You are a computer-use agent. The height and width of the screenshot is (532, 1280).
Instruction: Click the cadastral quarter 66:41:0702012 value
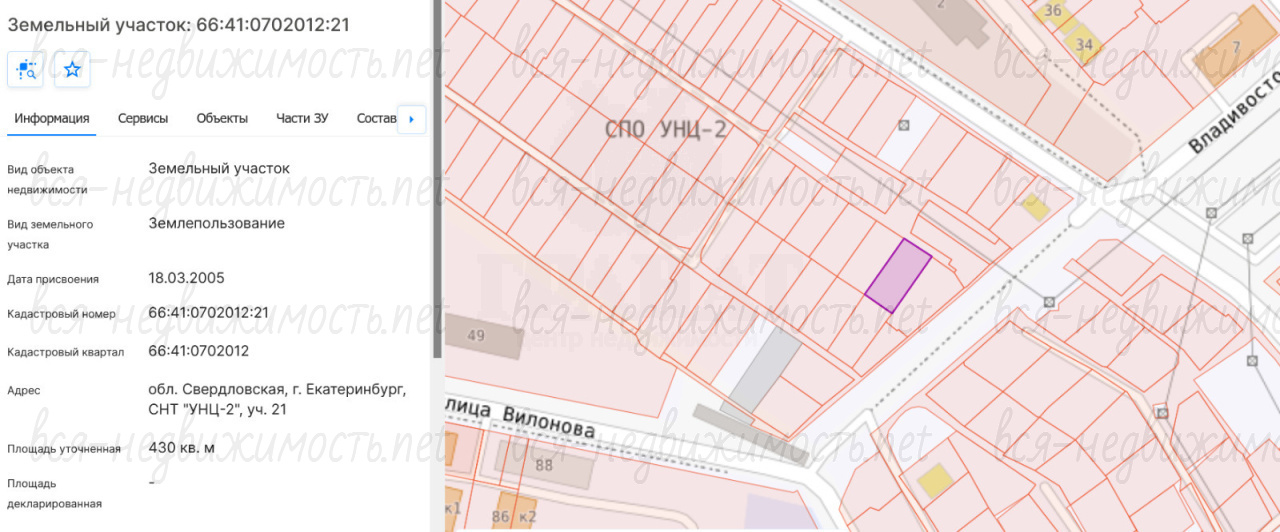[x=198, y=351]
